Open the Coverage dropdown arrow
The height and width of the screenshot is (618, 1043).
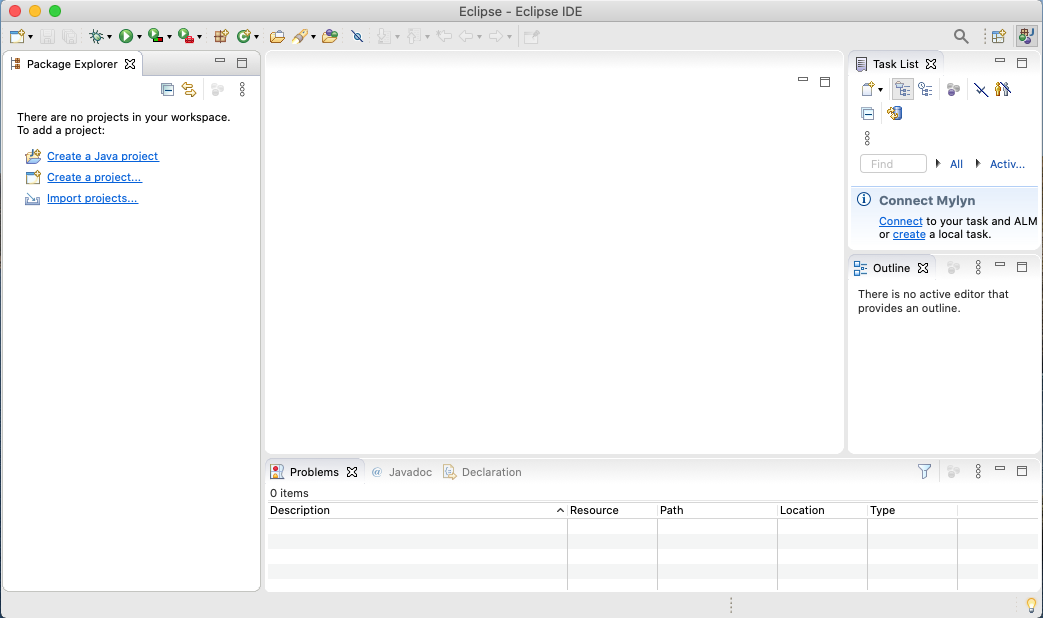coord(169,37)
